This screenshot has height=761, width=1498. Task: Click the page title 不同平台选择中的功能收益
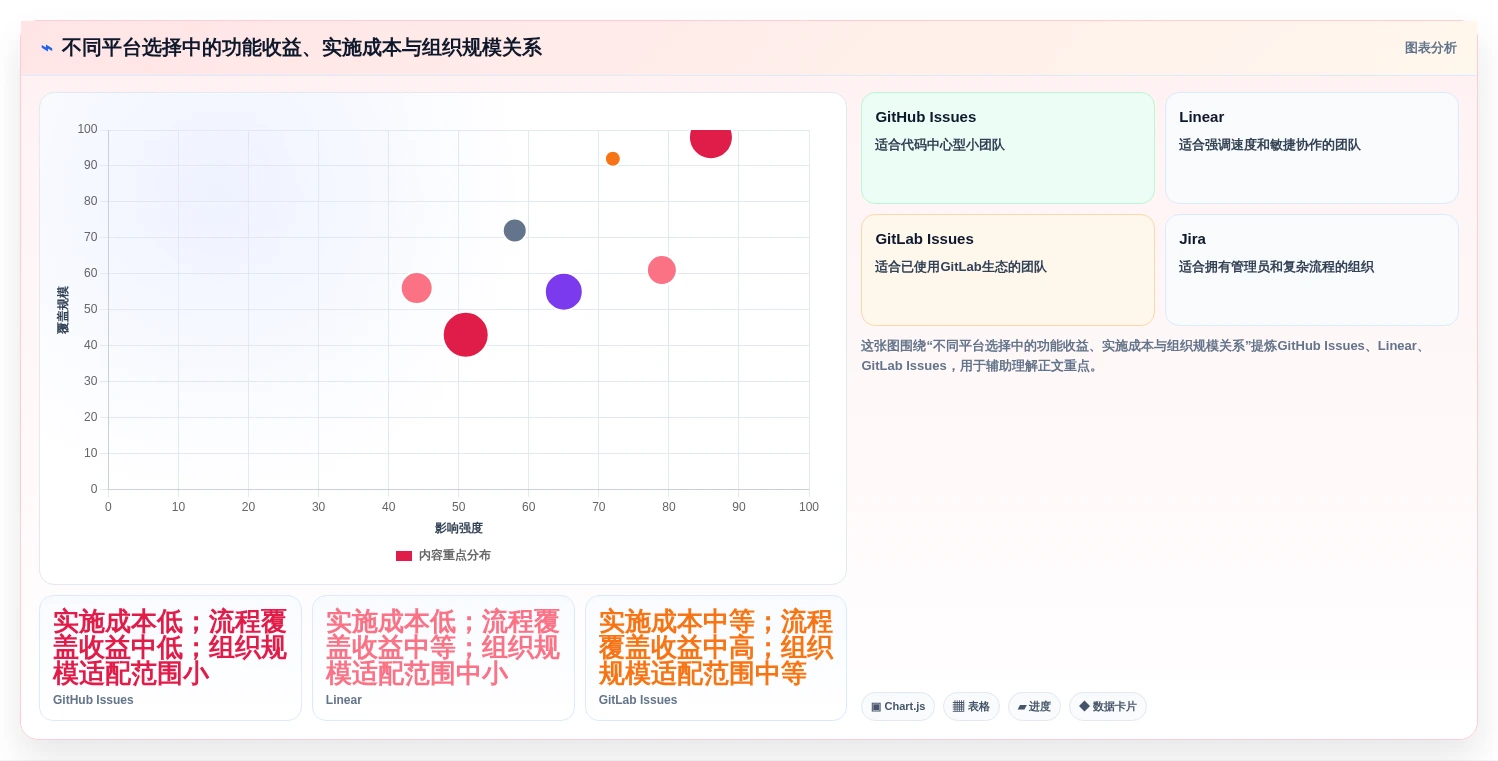click(x=302, y=48)
